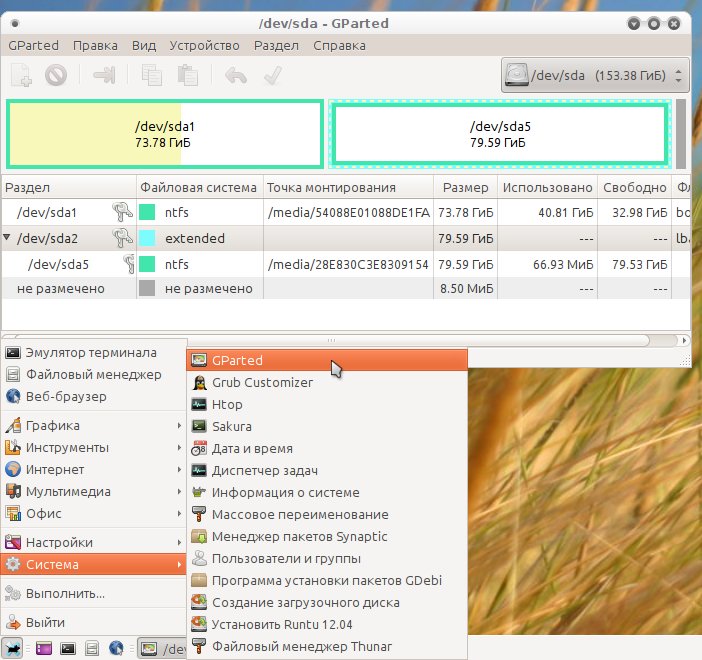Viewport: 702px width, 660px height.
Task: Open the Правка menu
Action: pyautogui.click(x=95, y=46)
